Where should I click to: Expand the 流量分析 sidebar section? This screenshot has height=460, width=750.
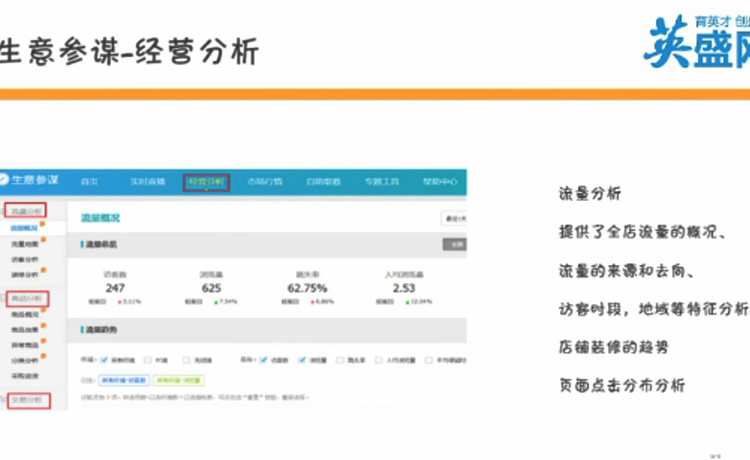[25, 212]
